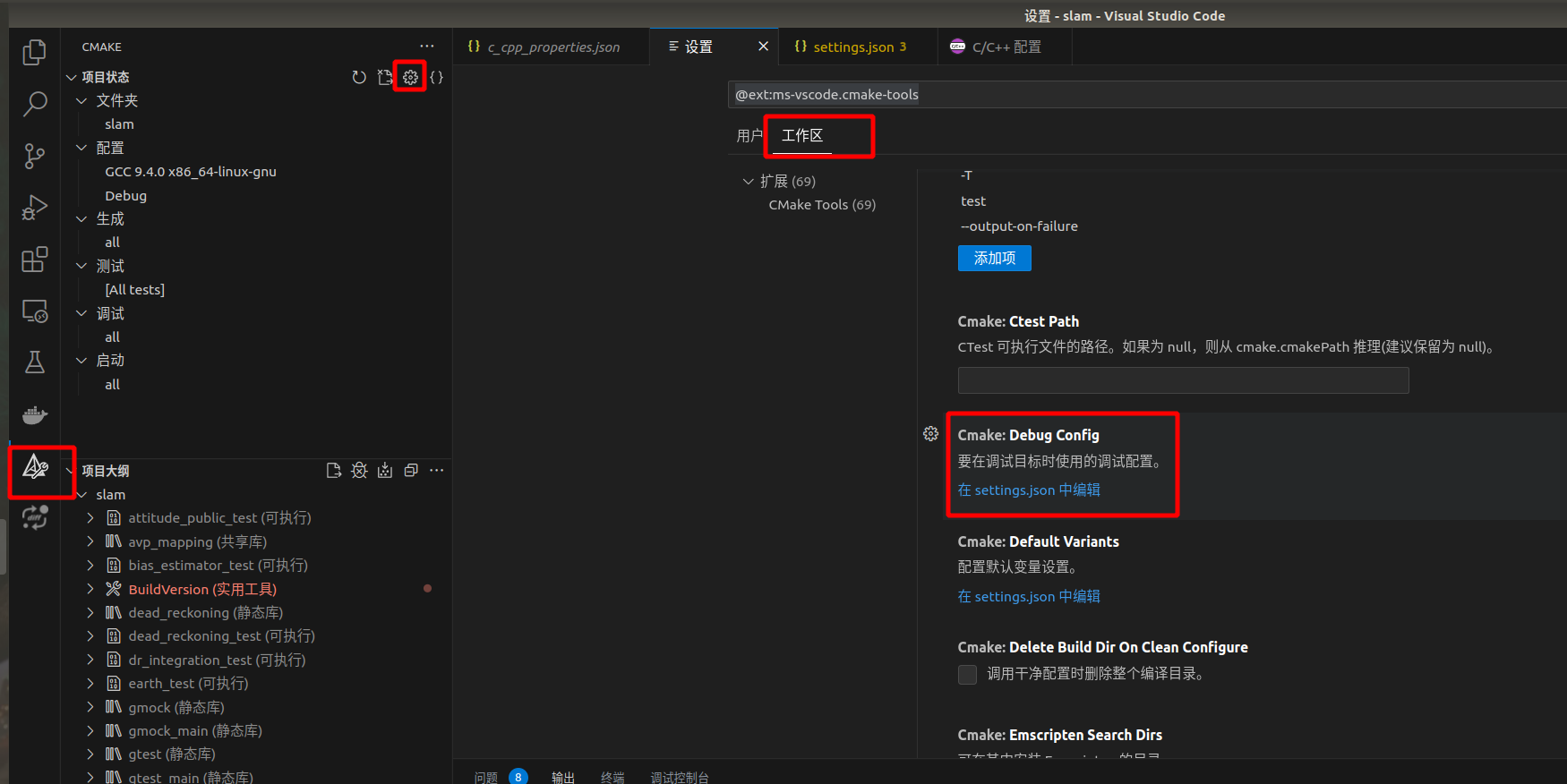1567x784 pixels.
Task: Select gmock_main (静态库) target
Action: tap(195, 730)
